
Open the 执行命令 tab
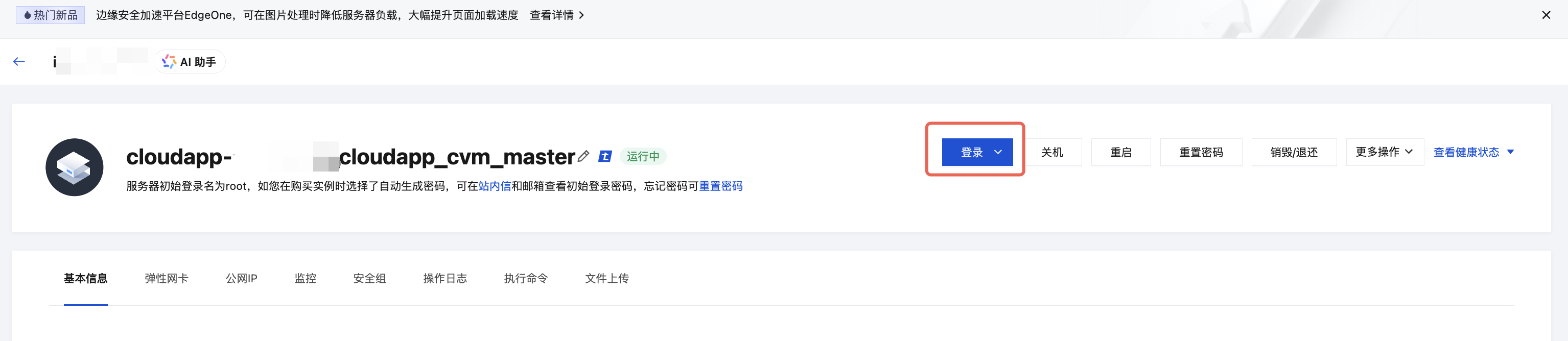[x=525, y=278]
